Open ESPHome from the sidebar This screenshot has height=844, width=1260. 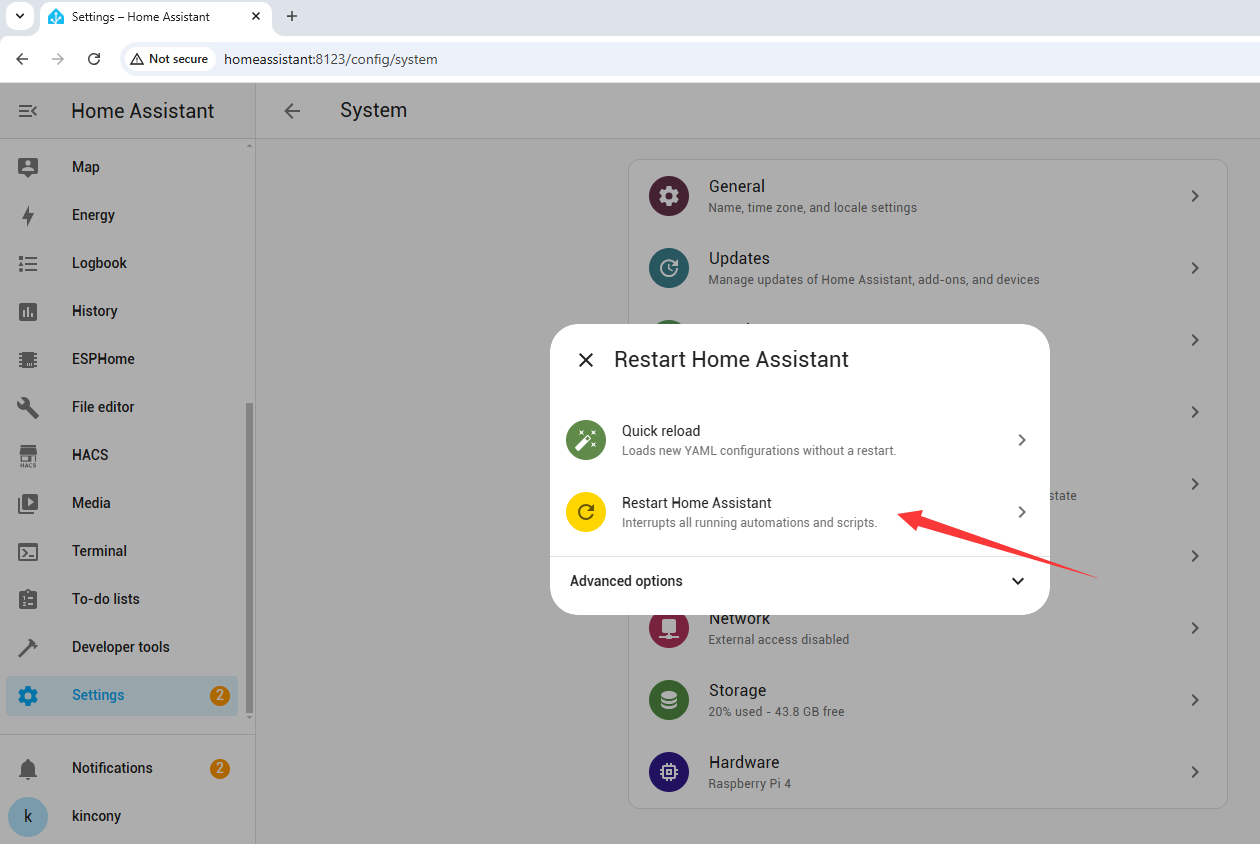(103, 359)
